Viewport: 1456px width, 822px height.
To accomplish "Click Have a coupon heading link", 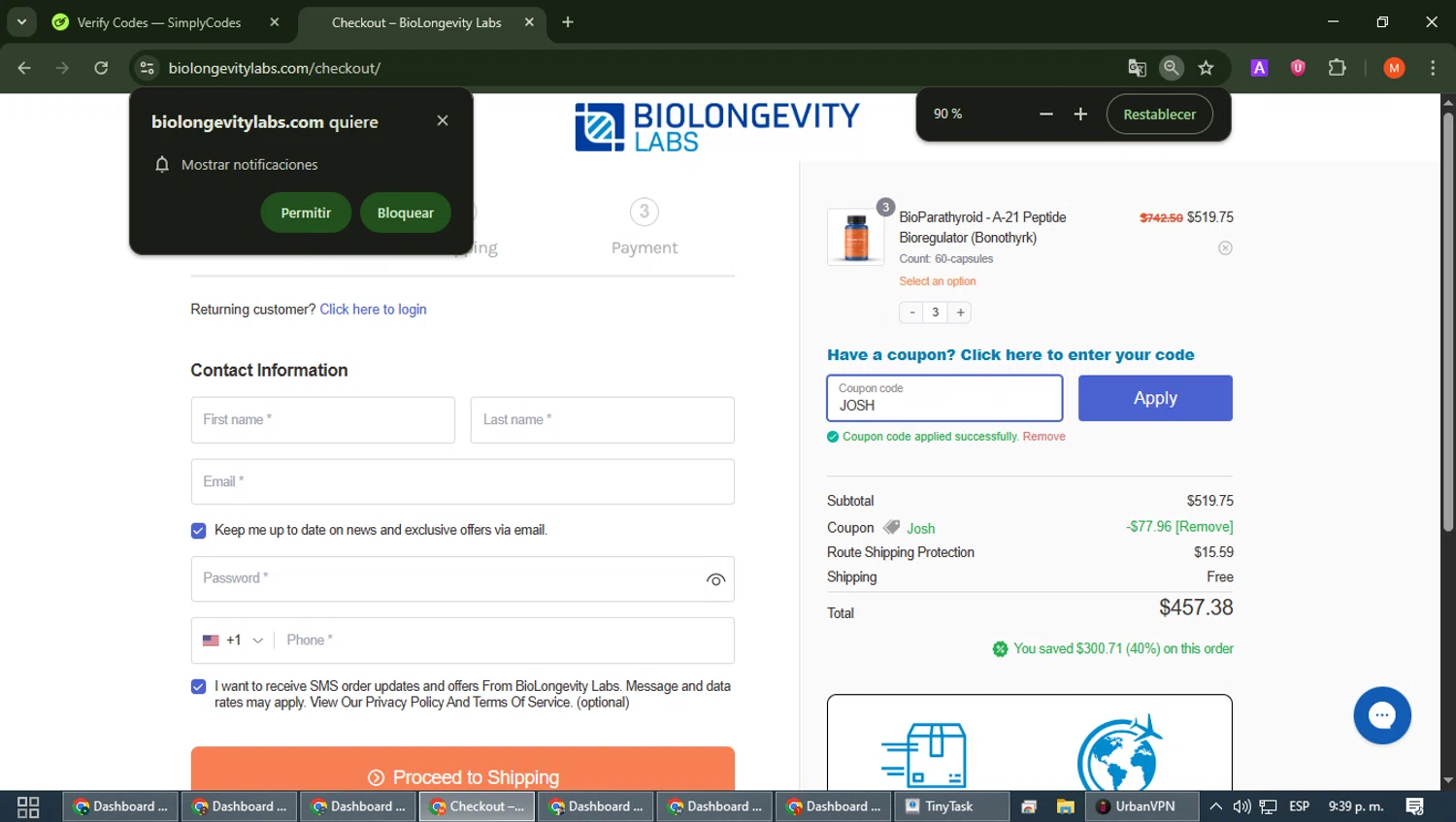I will 1010,355.
